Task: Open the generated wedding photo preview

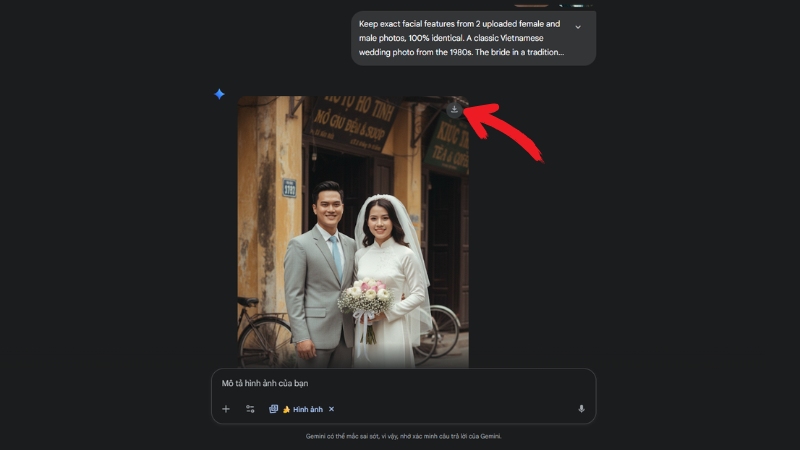Action: 353,232
